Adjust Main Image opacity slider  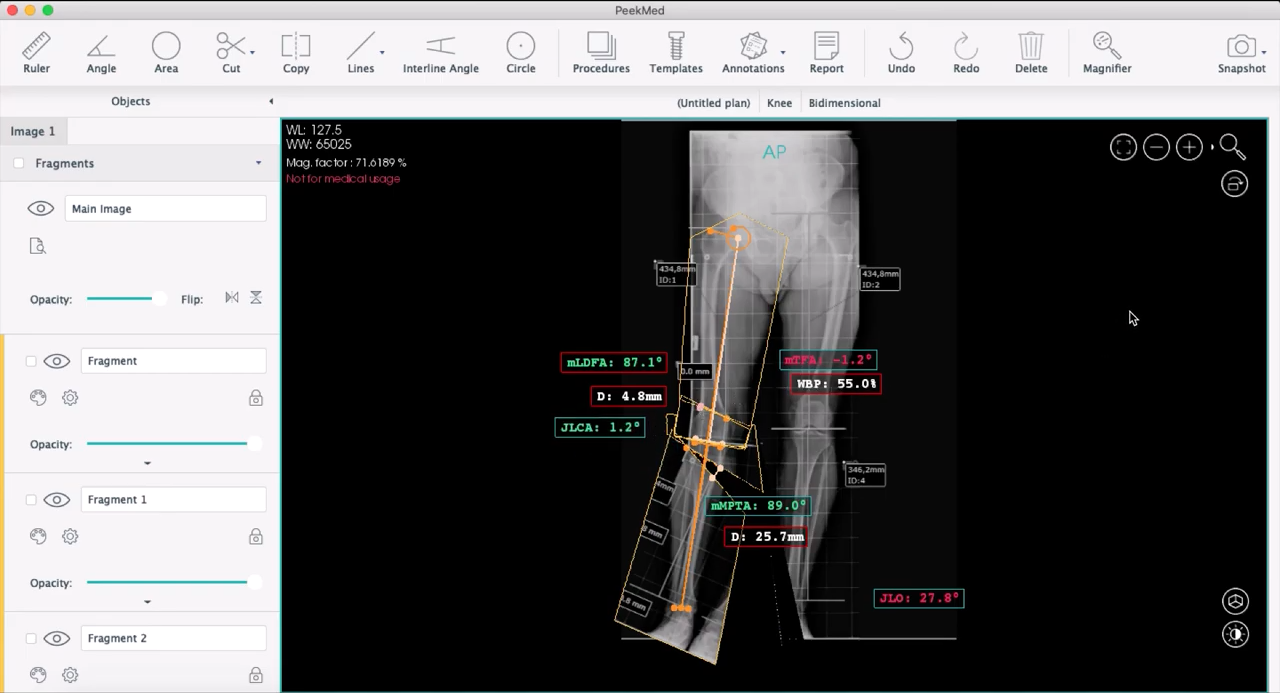(125, 298)
